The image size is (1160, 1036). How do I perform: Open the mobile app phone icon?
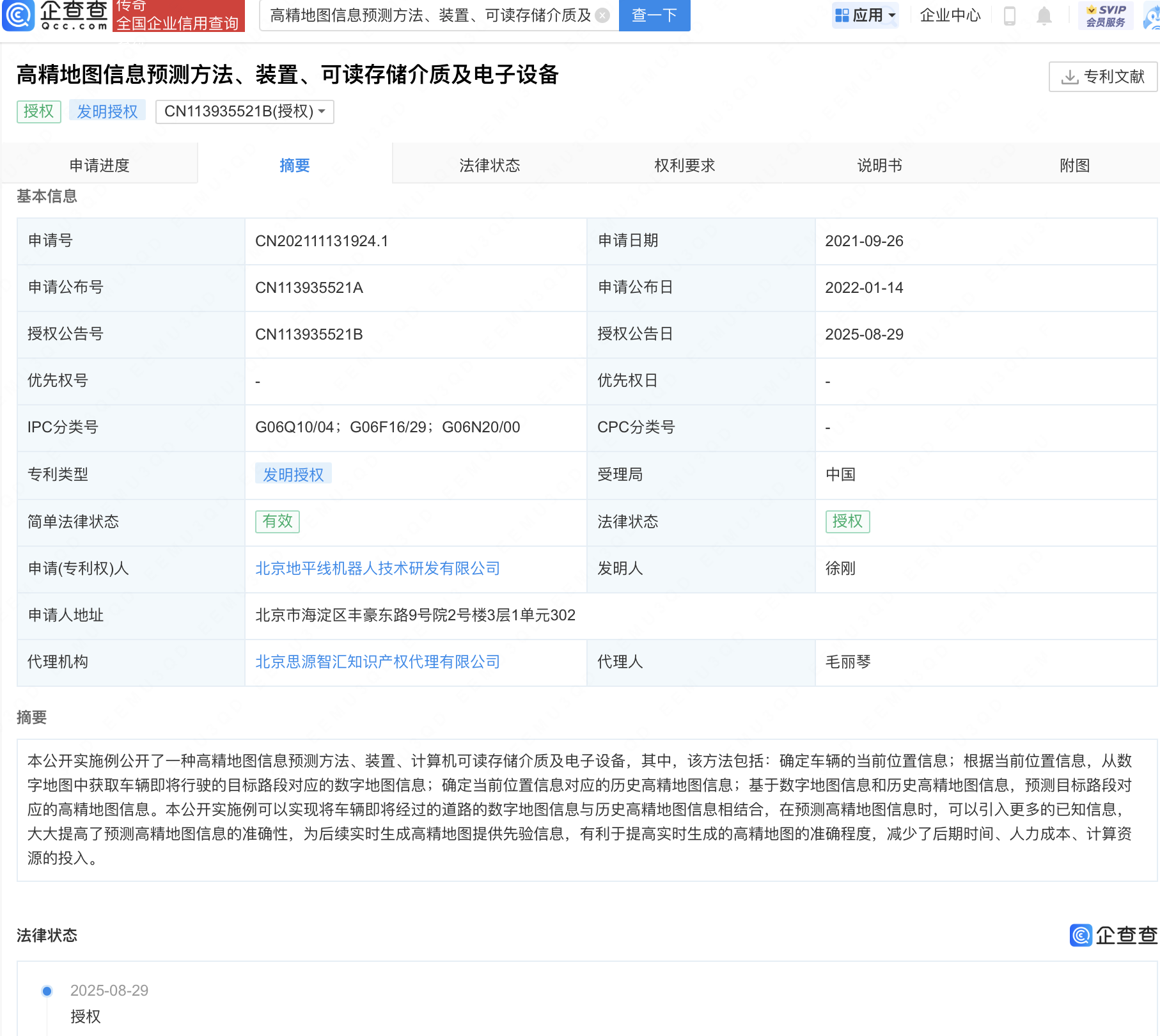click(1010, 15)
